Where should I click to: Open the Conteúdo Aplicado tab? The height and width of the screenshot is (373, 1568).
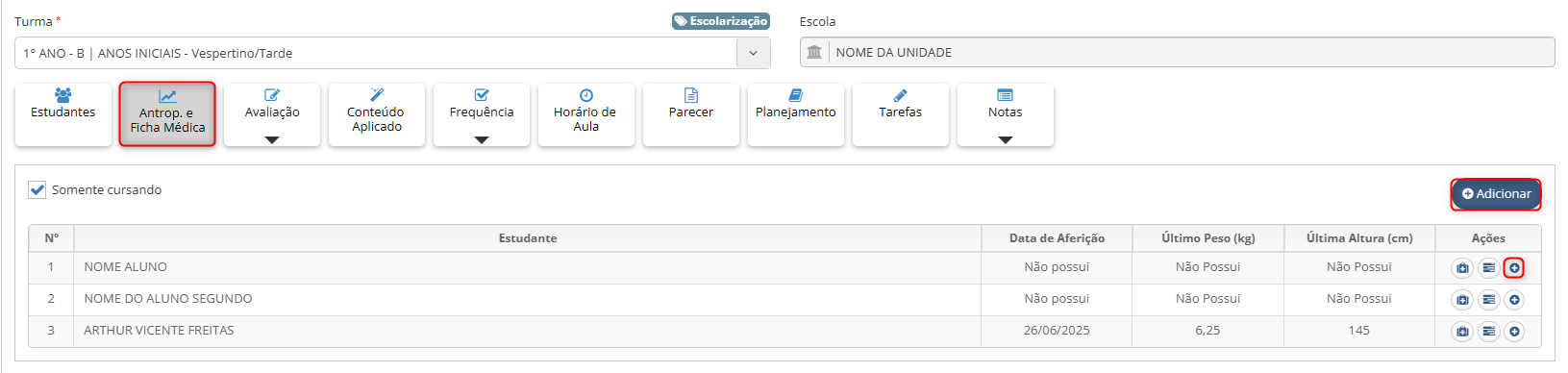pos(377,114)
